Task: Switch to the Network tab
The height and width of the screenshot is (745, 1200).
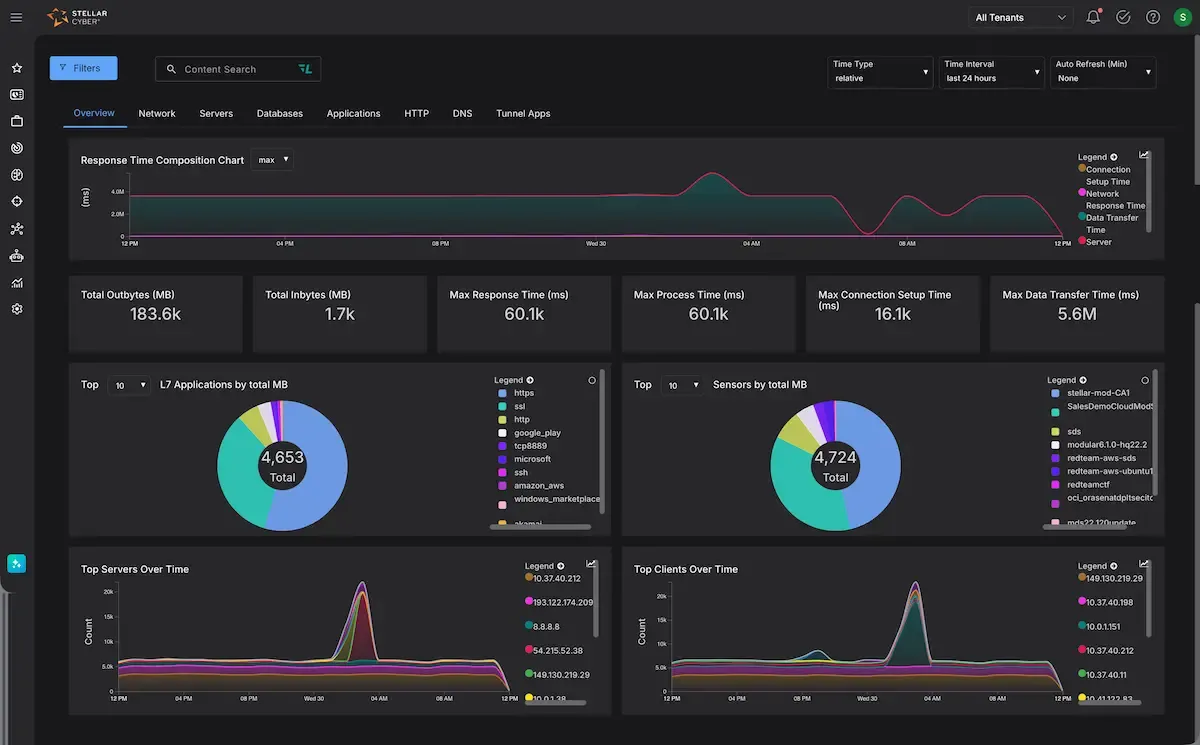Action: click(157, 114)
